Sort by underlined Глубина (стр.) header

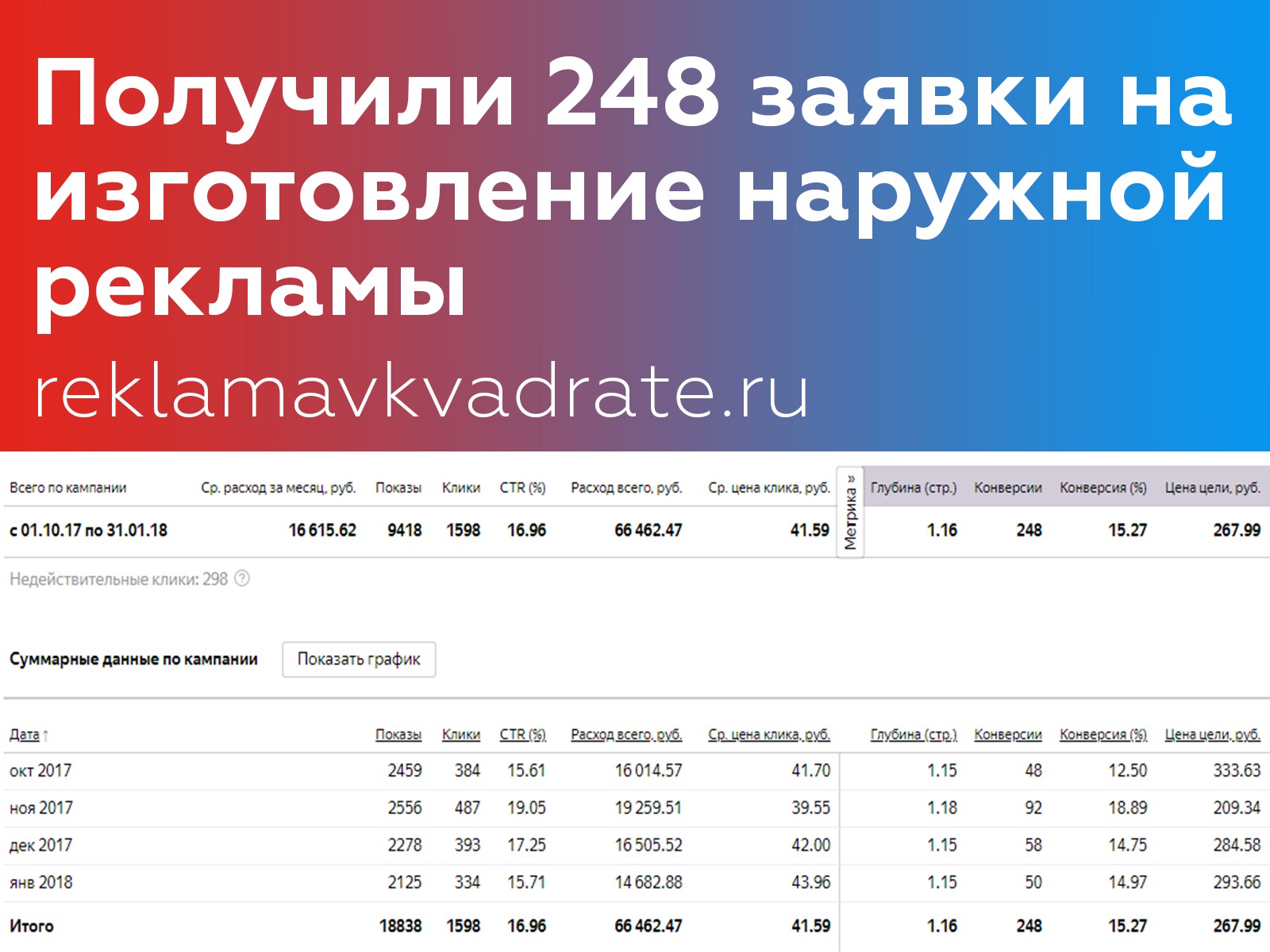coord(914,735)
